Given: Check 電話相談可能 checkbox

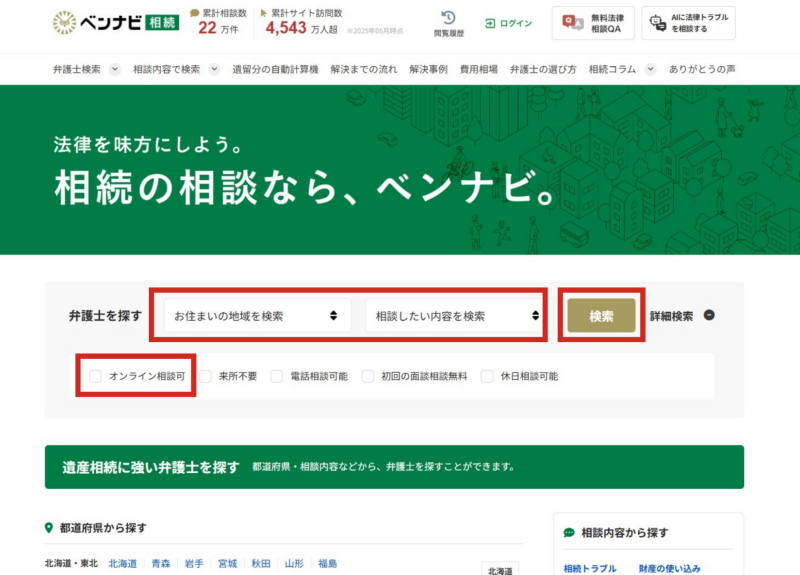Looking at the screenshot, I should tap(277, 377).
